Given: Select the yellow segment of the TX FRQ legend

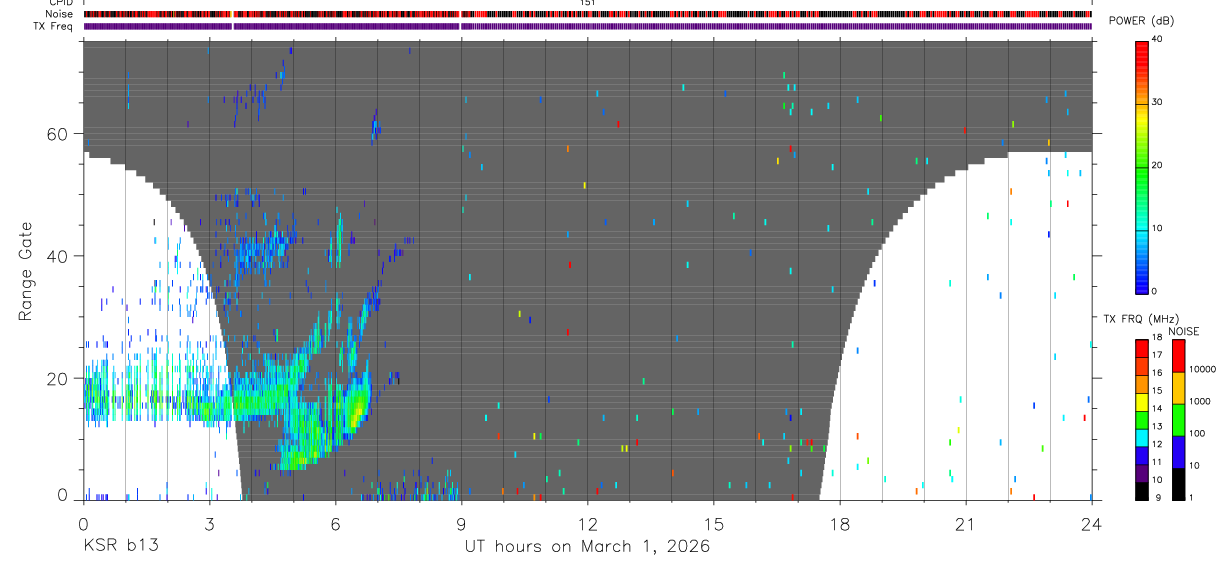Looking at the screenshot, I should pos(1141,400).
